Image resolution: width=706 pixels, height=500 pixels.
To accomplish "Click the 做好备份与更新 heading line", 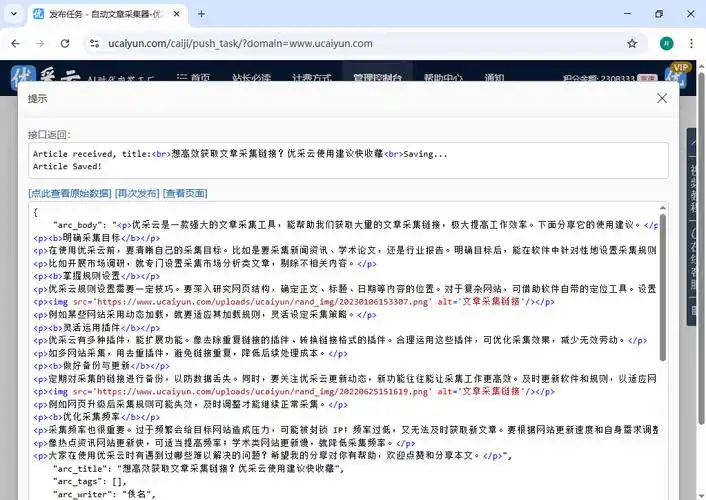I will click(x=102, y=366).
